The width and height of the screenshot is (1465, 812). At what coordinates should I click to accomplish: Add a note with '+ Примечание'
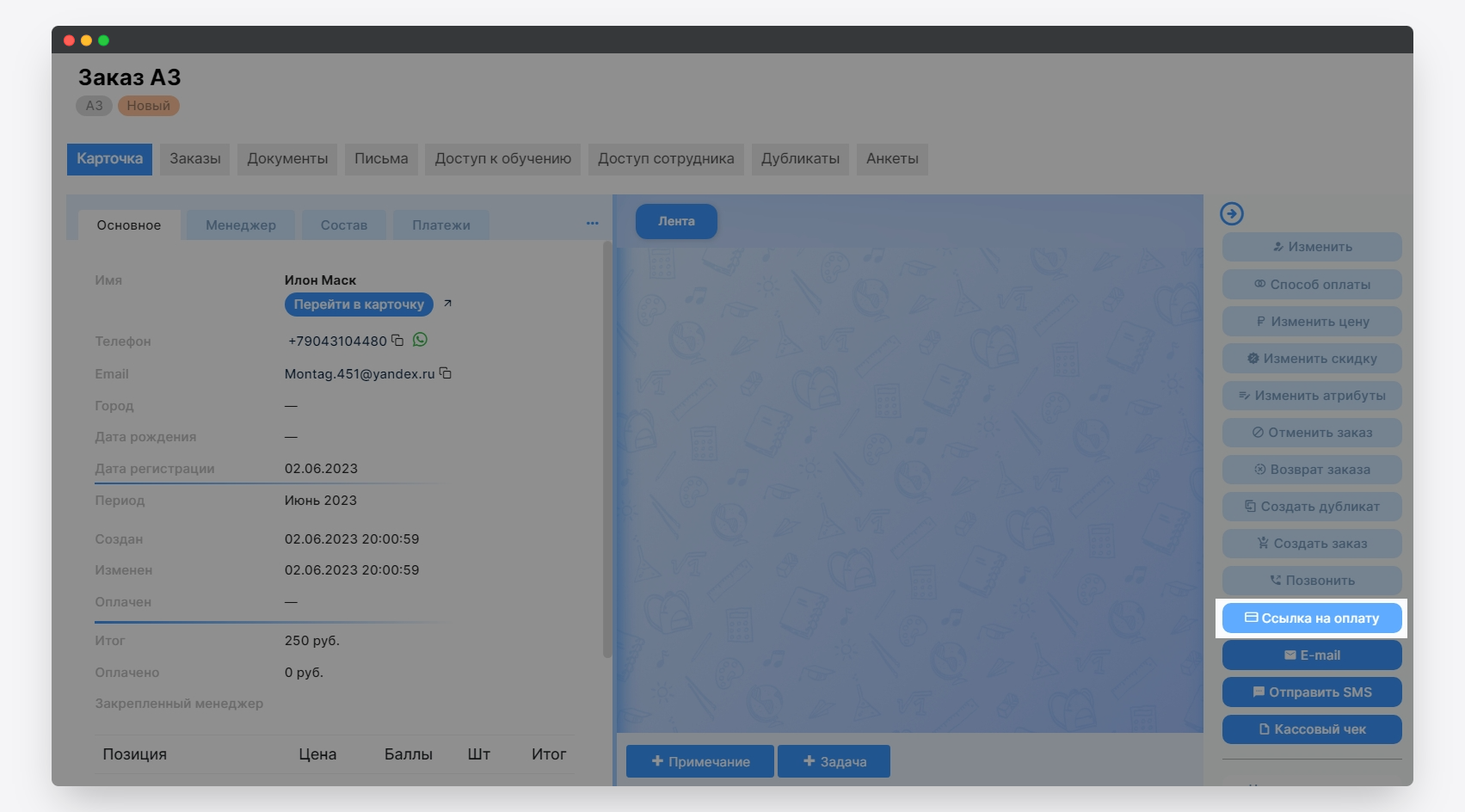(x=700, y=762)
